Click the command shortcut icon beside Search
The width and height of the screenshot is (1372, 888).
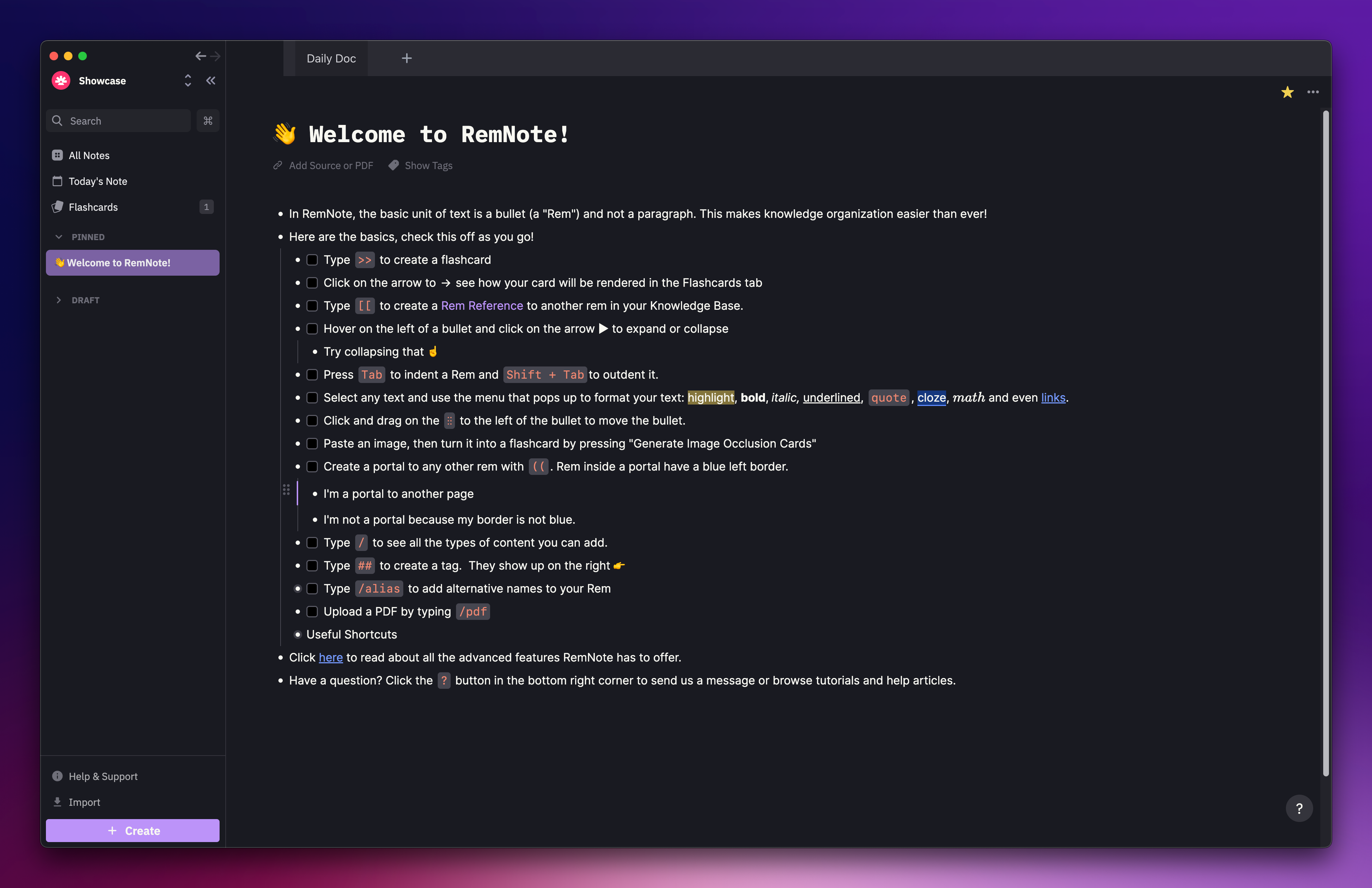pos(208,121)
